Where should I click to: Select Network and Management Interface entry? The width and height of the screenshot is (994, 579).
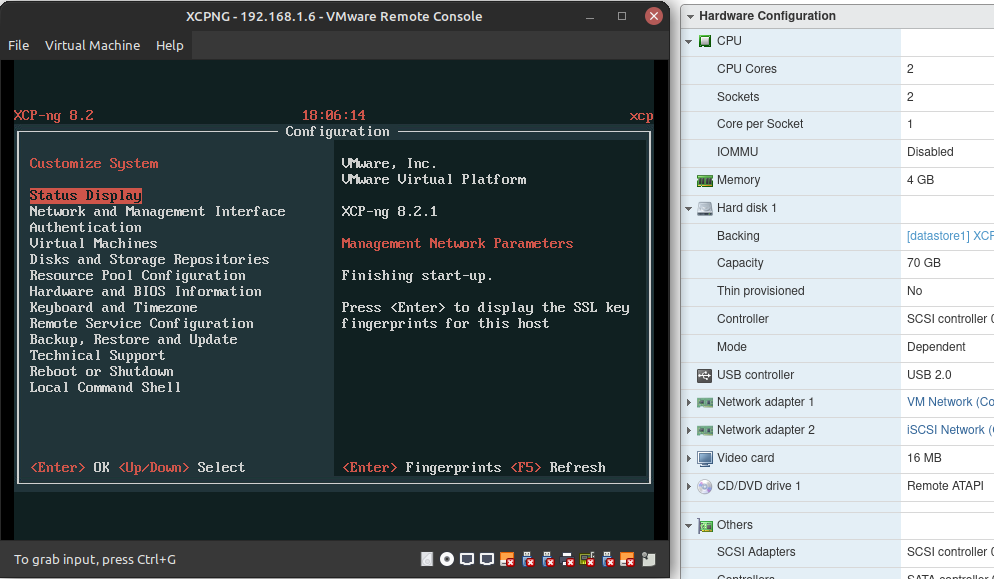pos(157,212)
